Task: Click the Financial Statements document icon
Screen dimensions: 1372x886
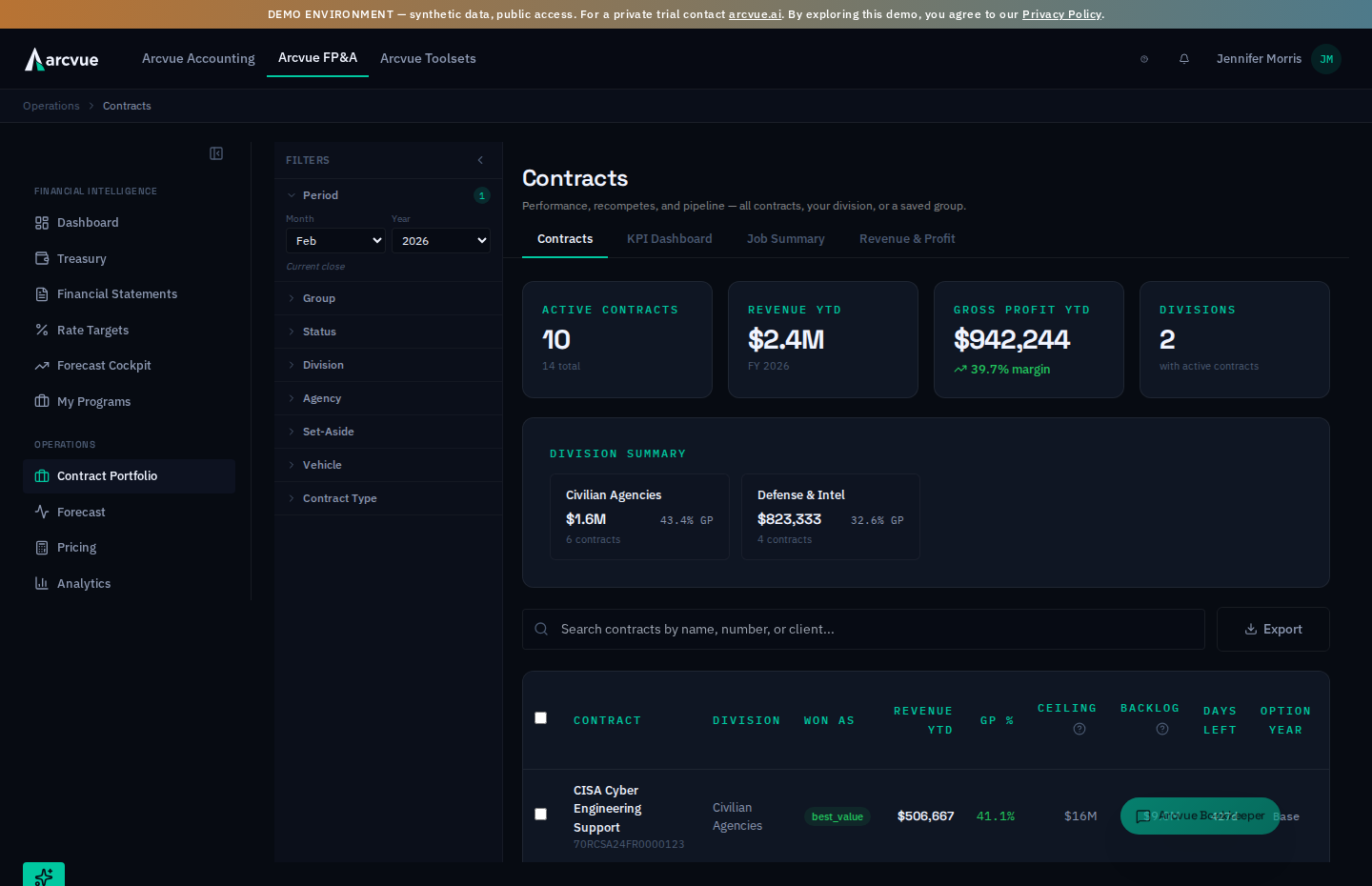Action: pyautogui.click(x=42, y=294)
